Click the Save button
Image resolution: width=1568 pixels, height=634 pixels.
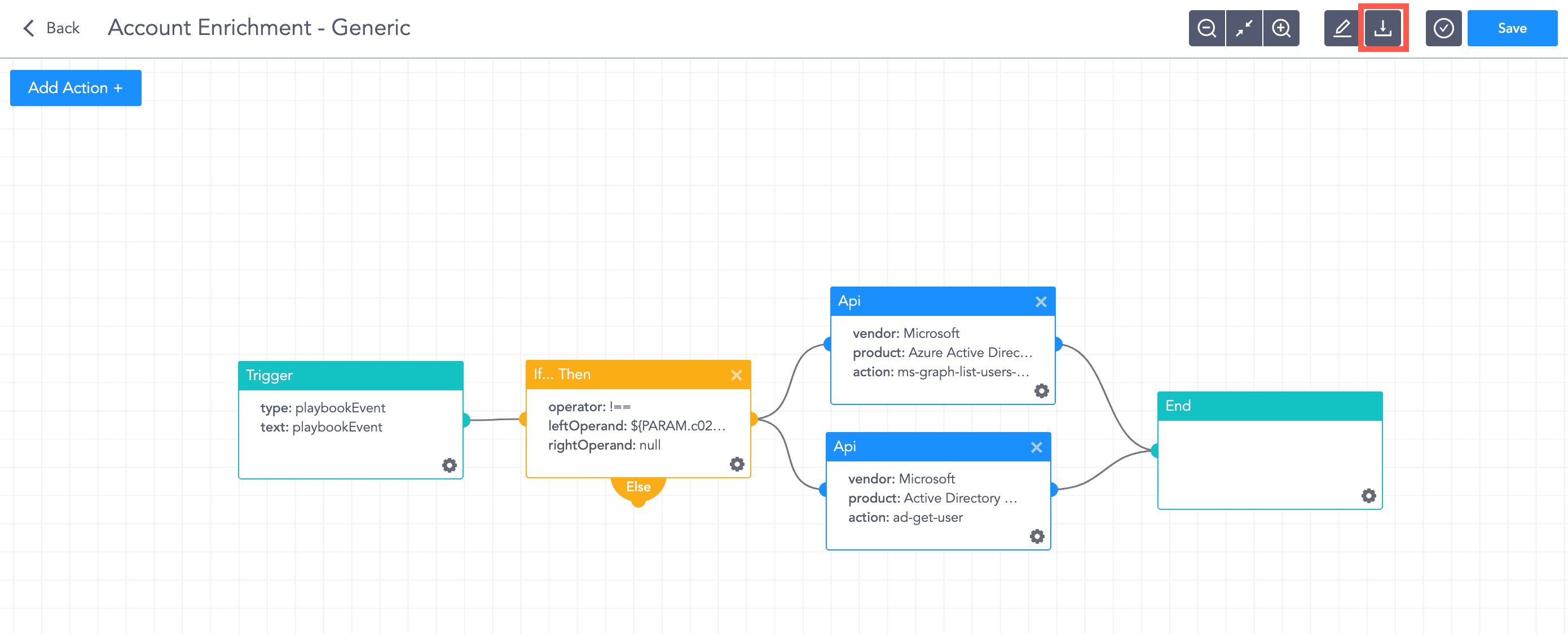(x=1512, y=28)
